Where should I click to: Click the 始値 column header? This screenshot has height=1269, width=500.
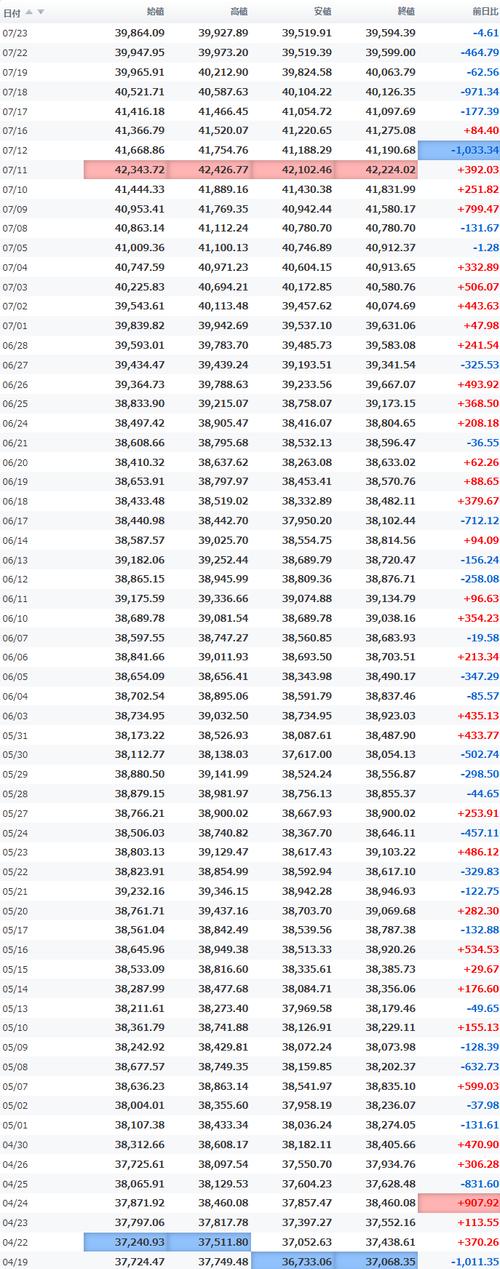click(x=155, y=12)
